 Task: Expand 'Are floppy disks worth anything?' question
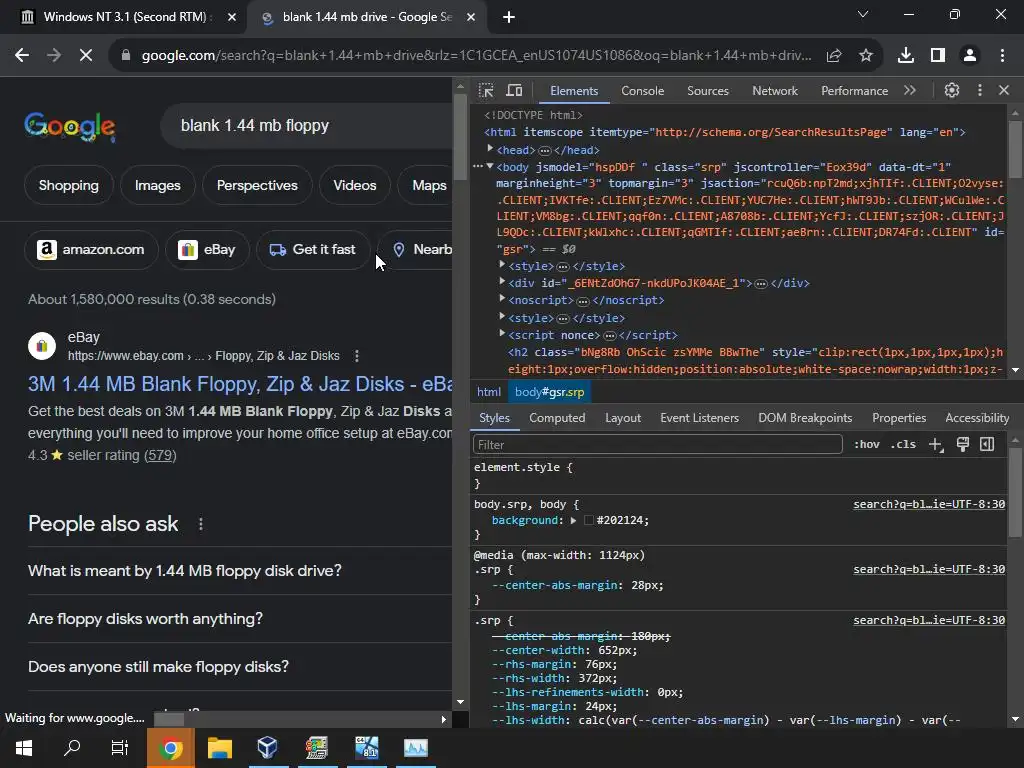[x=240, y=618]
